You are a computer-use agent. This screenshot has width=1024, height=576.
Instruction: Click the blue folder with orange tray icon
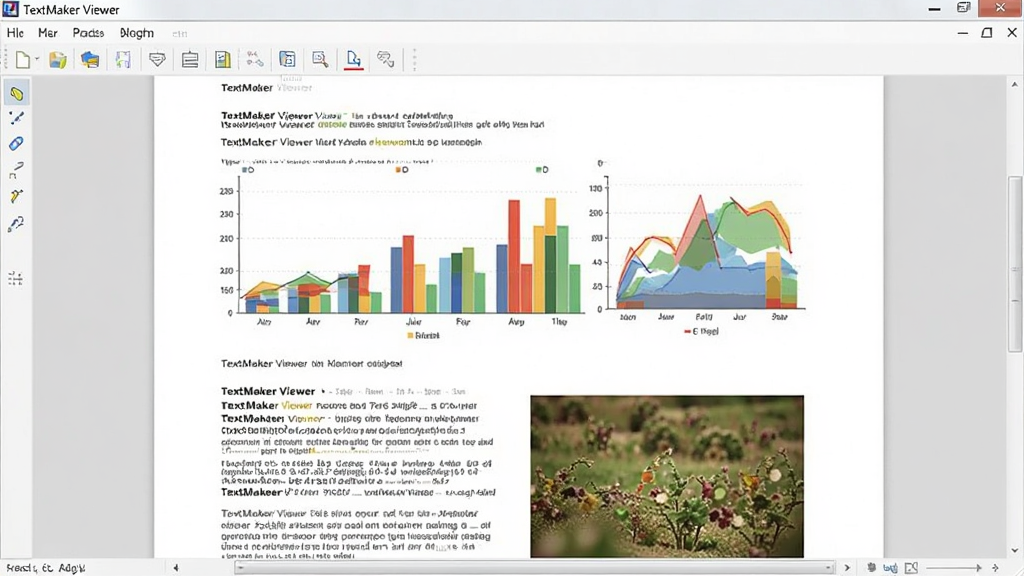point(90,59)
